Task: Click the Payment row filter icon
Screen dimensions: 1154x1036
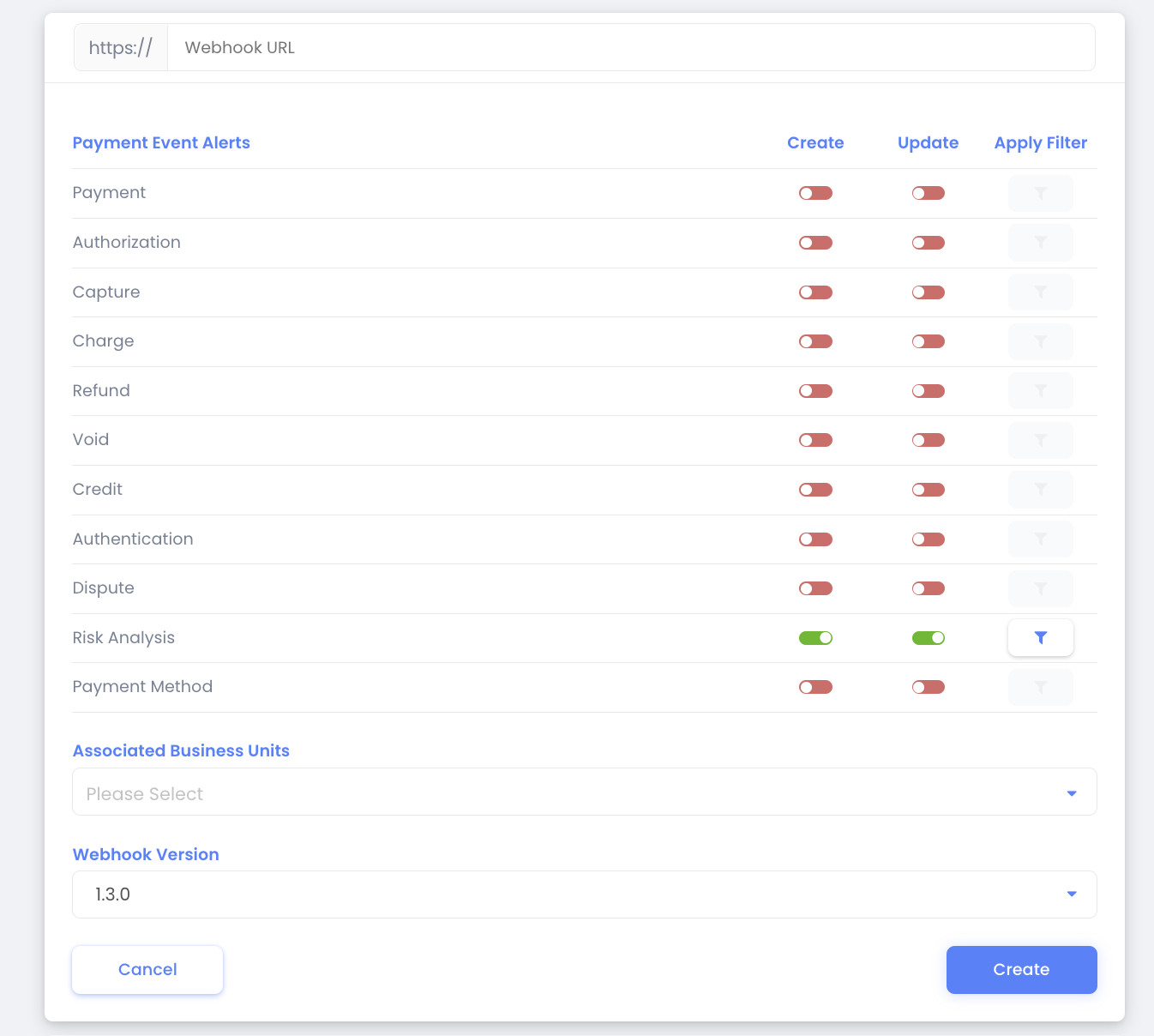Action: click(1040, 193)
